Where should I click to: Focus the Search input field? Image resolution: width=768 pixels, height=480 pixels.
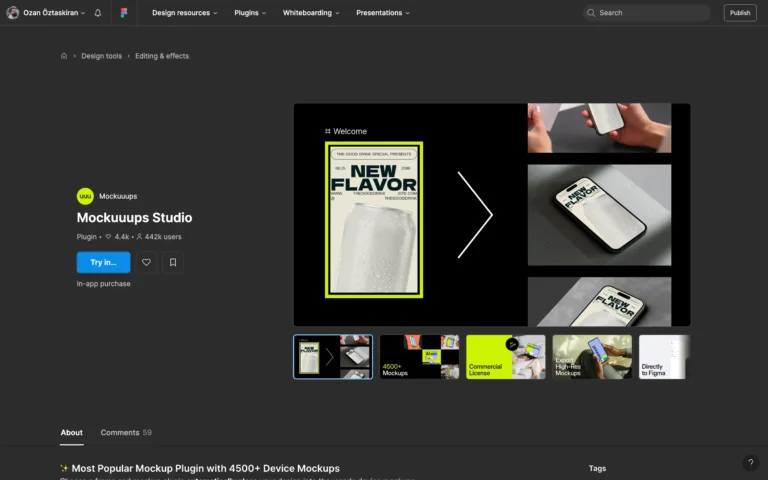point(647,13)
